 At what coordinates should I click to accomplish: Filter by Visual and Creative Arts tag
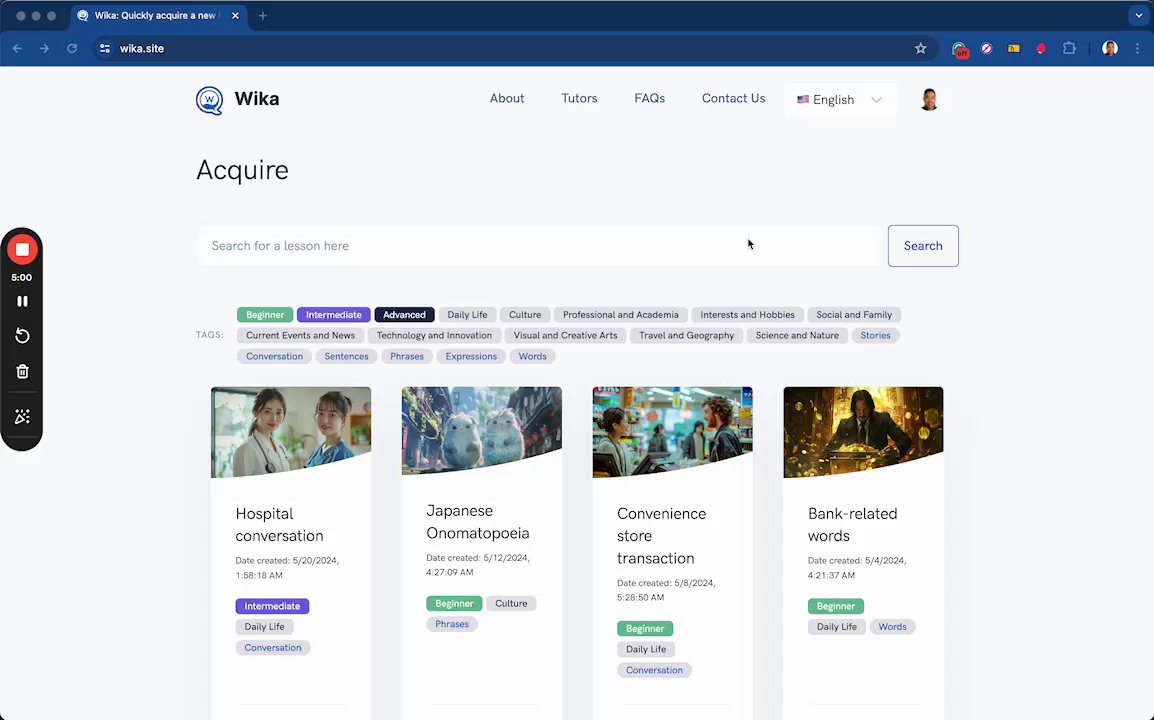coord(565,335)
